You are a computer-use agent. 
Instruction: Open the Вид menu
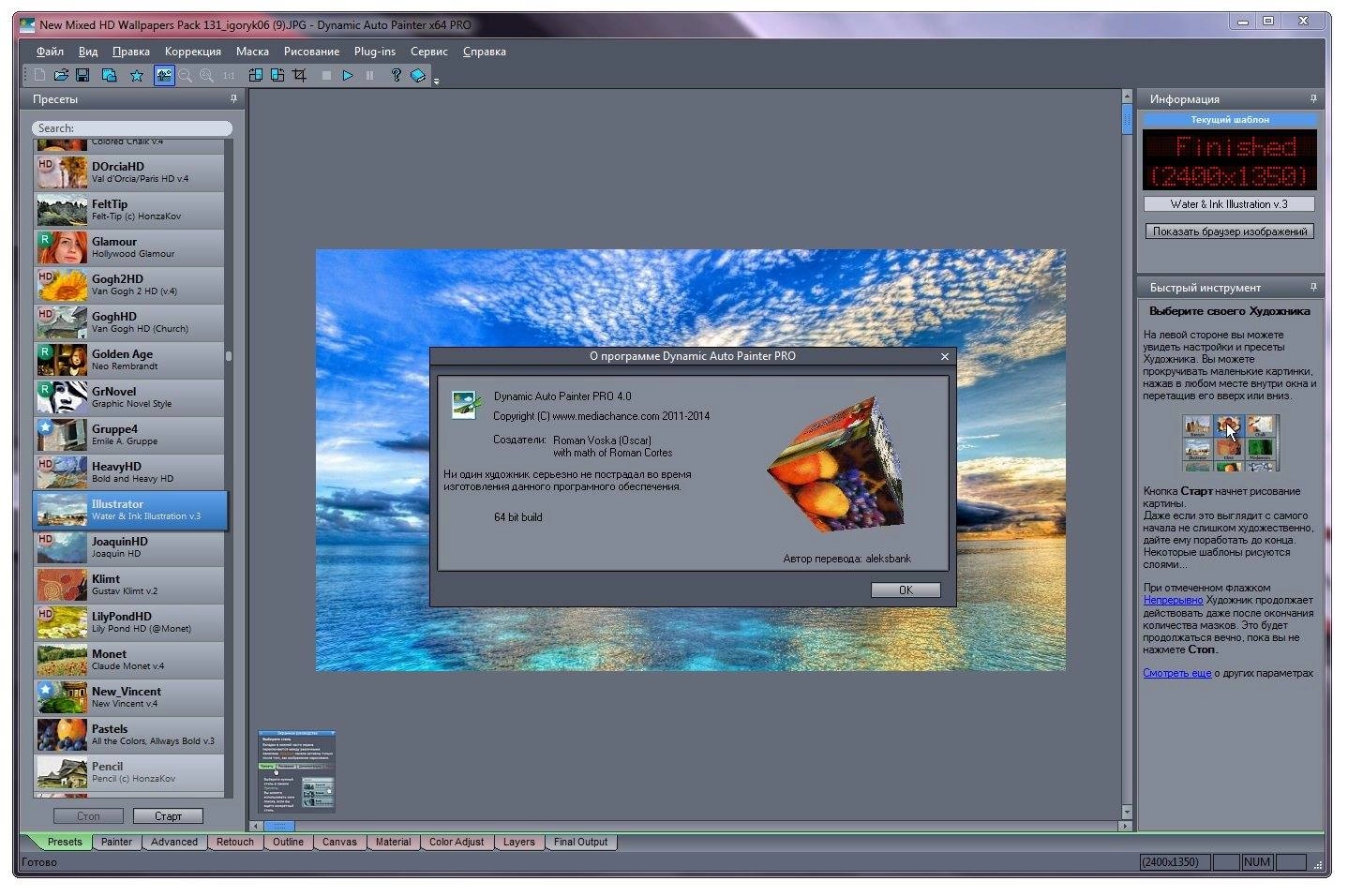[x=88, y=52]
